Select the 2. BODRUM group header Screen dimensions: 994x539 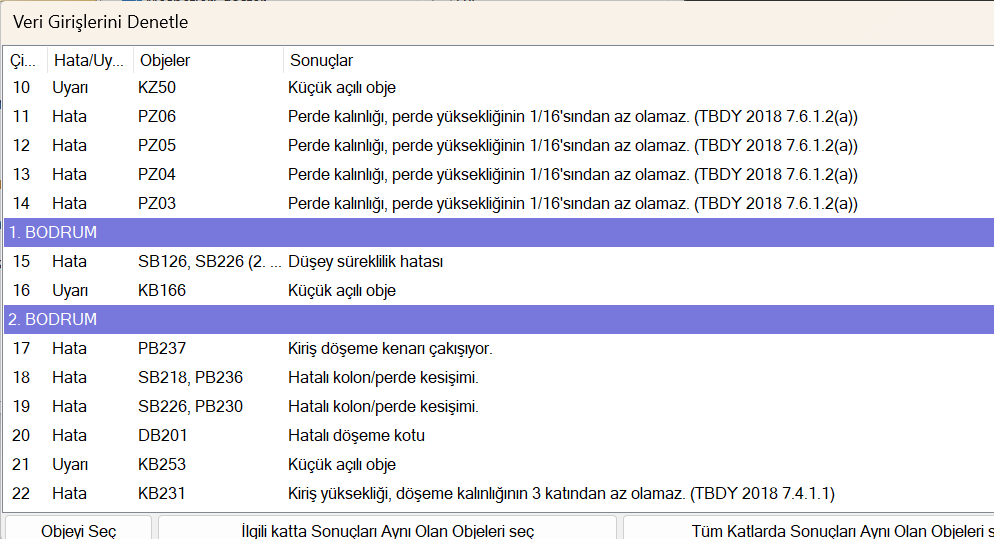click(x=52, y=320)
